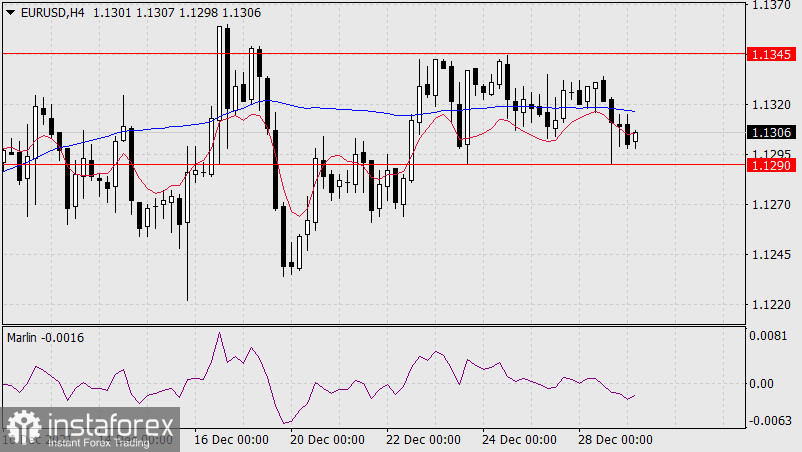This screenshot has height=452, width=802.
Task: Click the 1.1370 price scale value
Action: [770, 6]
